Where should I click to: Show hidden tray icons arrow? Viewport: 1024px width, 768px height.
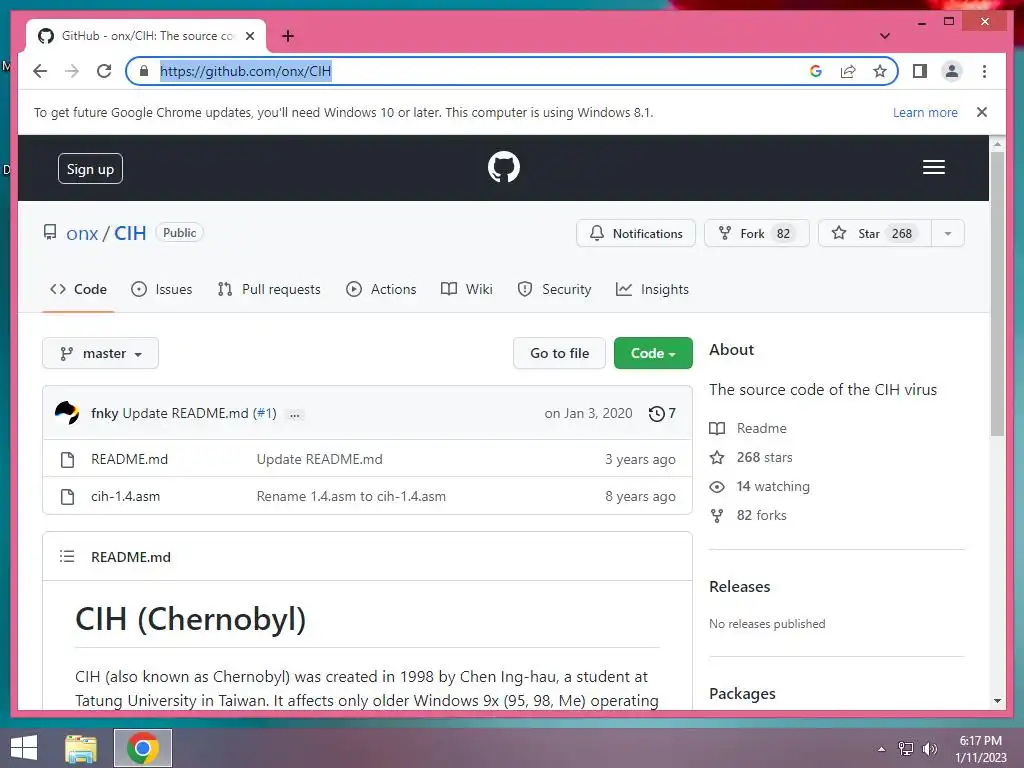point(881,749)
